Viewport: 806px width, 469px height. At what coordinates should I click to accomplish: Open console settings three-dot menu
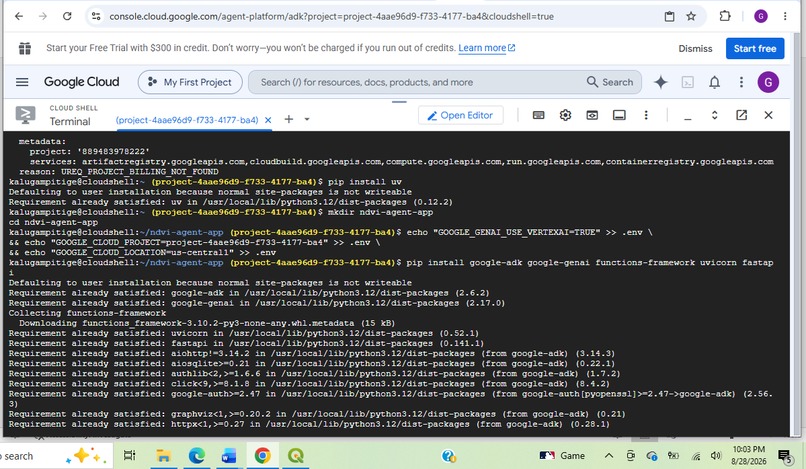point(741,82)
